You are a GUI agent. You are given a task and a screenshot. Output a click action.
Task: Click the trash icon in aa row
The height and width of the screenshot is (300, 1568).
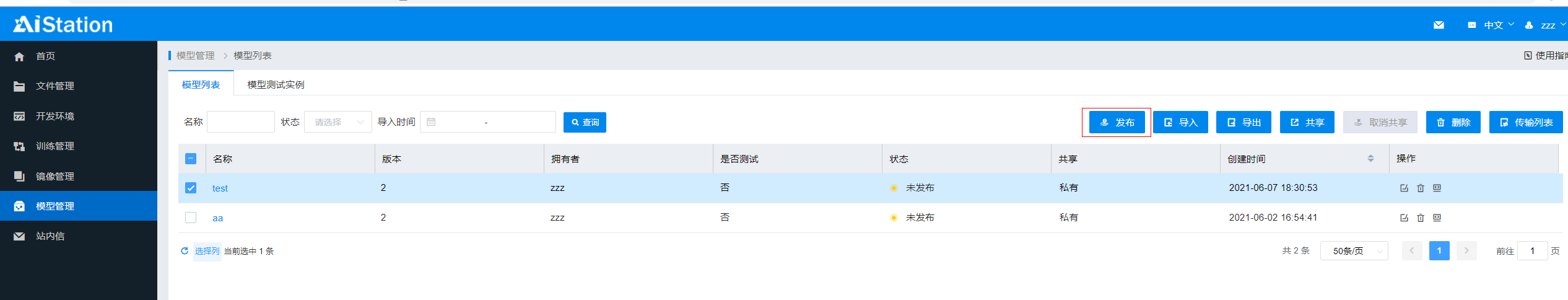(x=1421, y=218)
